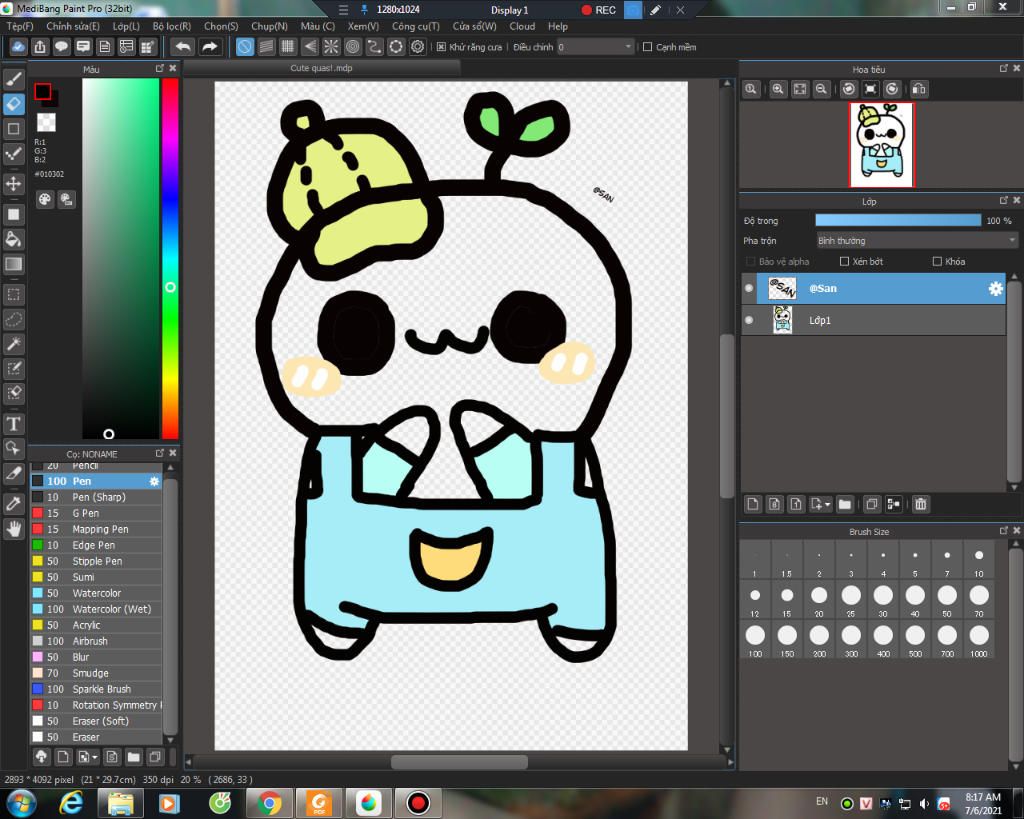Select the Brush tool in left toolbar
The image size is (1024, 819).
tap(14, 79)
